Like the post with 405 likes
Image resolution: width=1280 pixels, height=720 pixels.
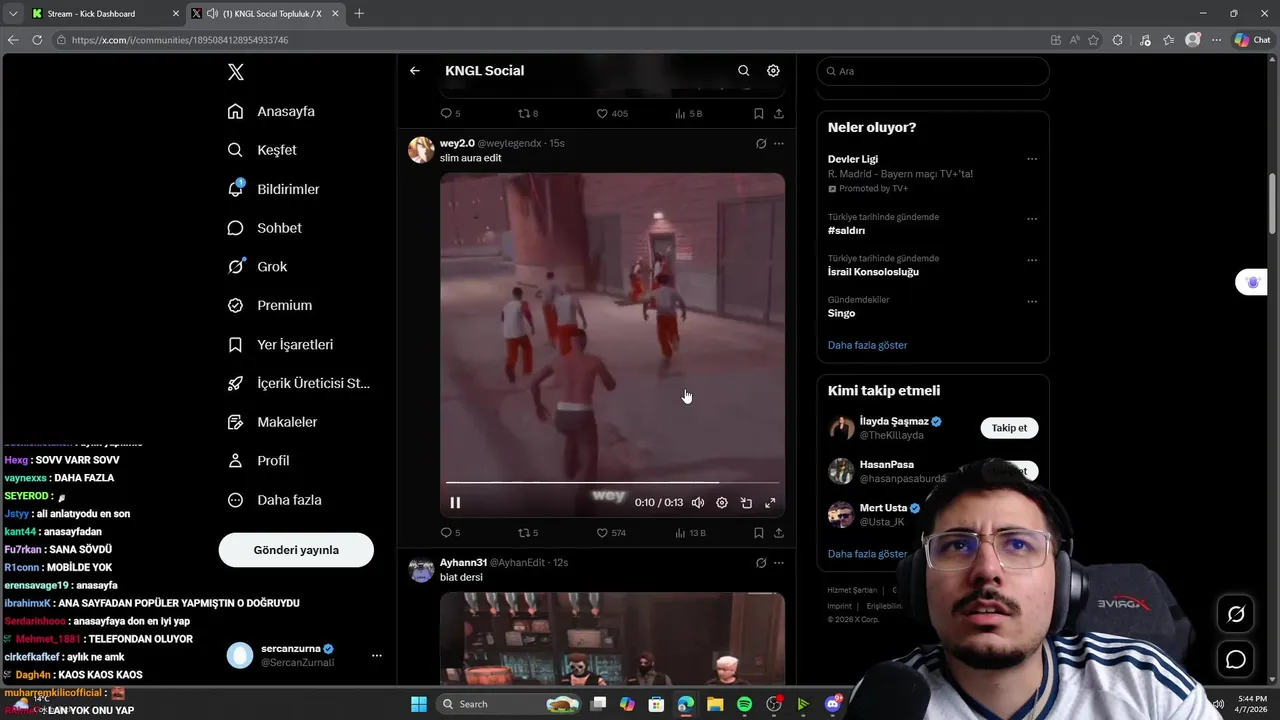(612, 114)
